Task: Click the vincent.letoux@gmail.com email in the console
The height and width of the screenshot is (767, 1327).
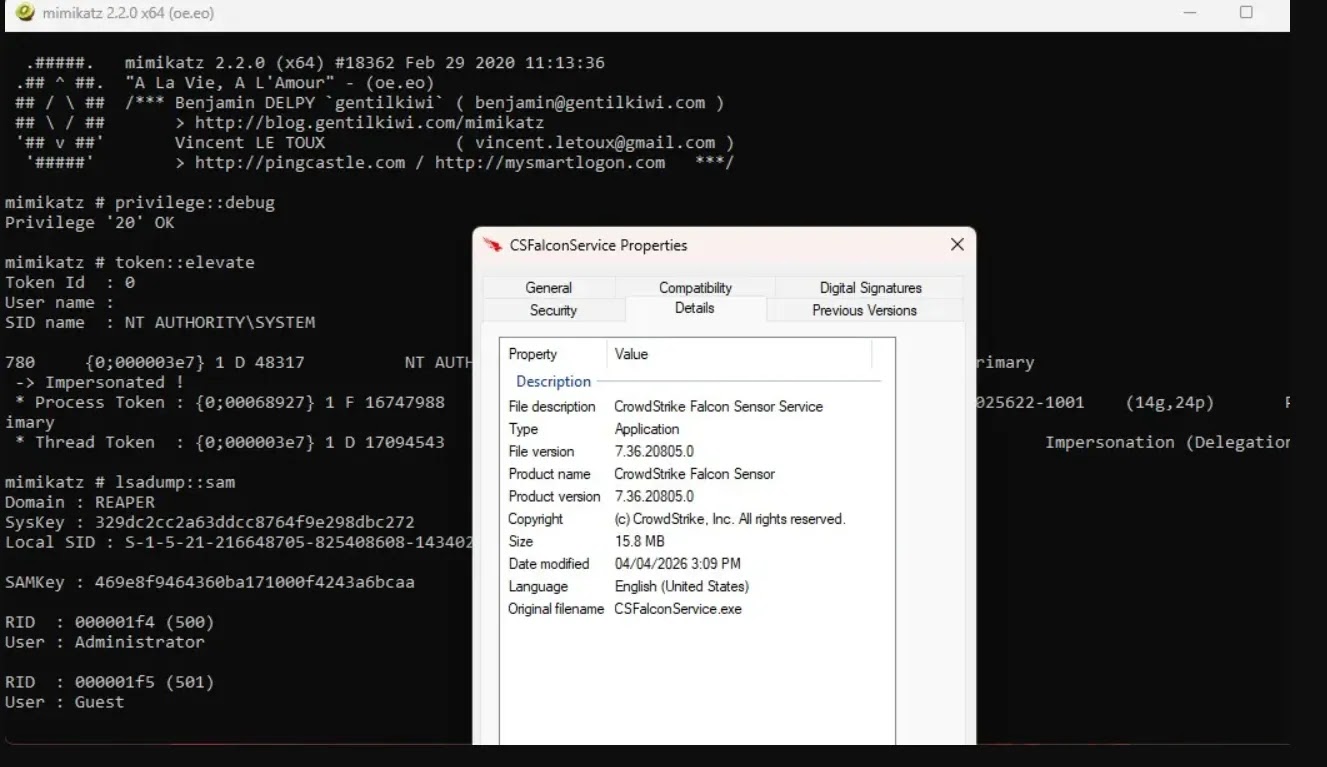Action: (x=595, y=142)
